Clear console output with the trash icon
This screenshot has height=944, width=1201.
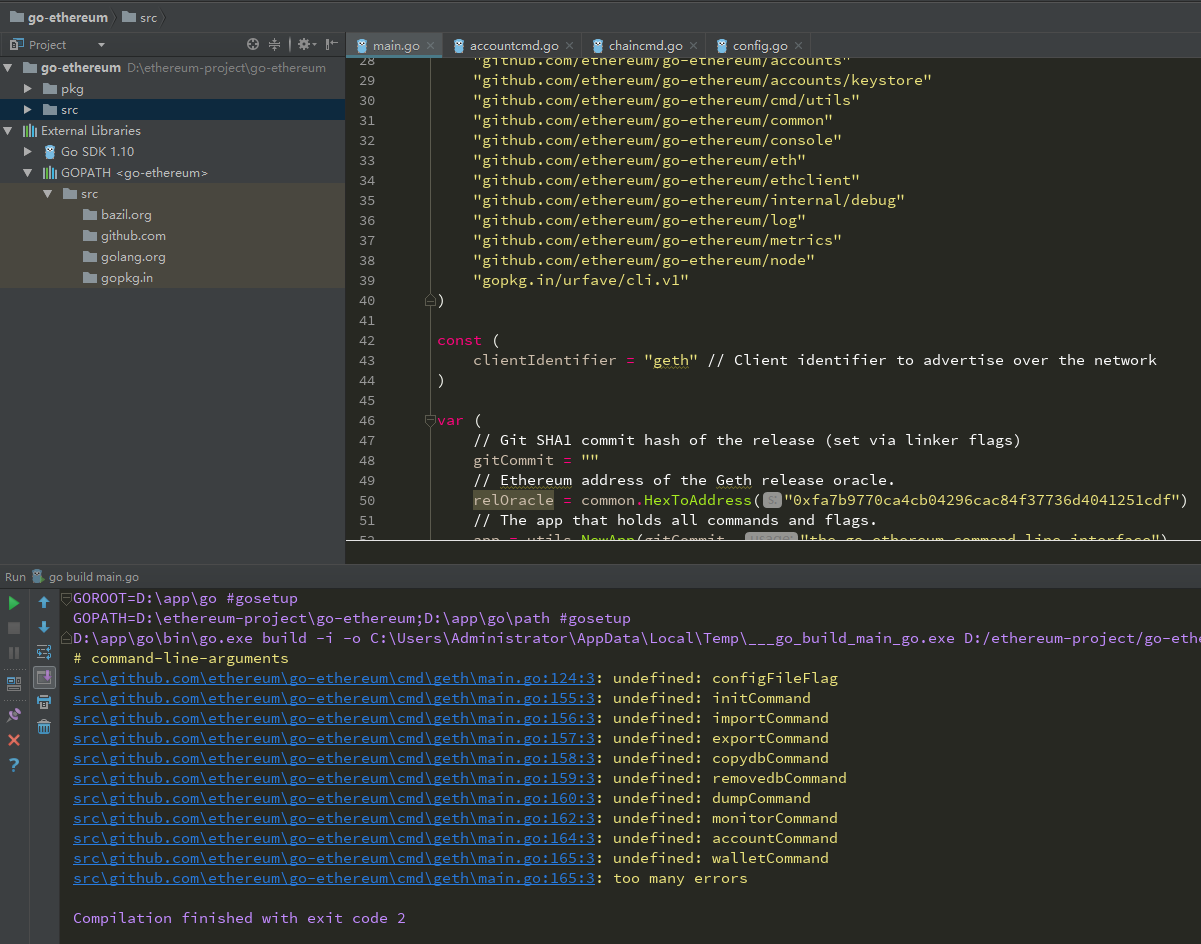click(x=44, y=727)
